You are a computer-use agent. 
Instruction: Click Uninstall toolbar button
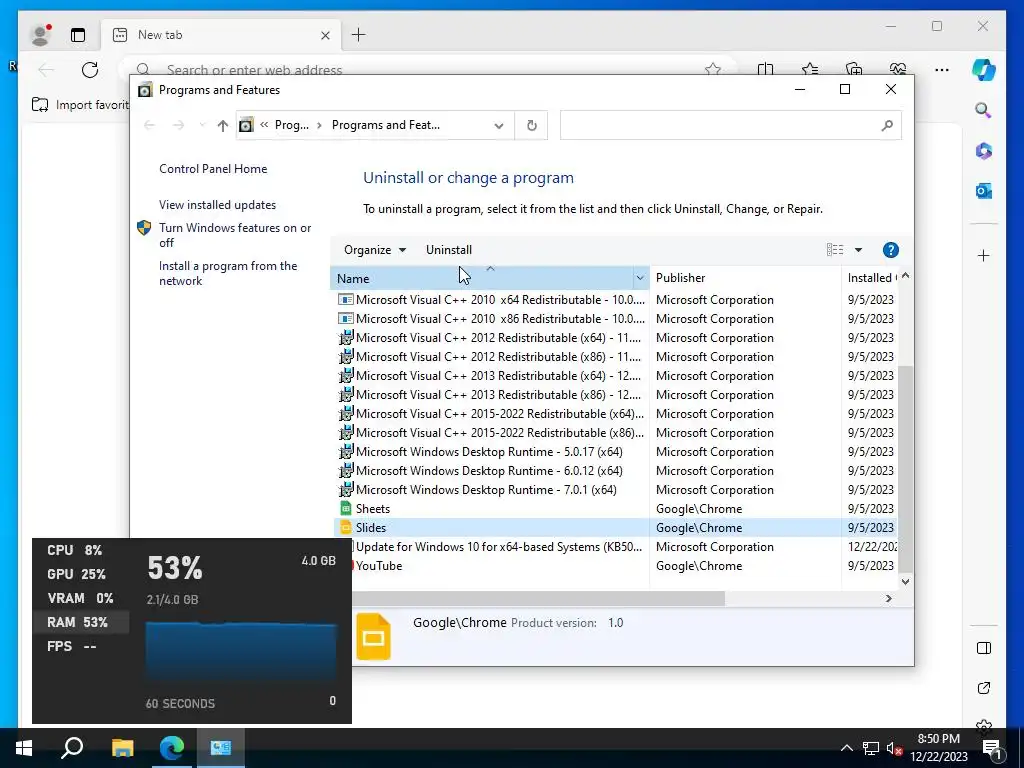449,249
